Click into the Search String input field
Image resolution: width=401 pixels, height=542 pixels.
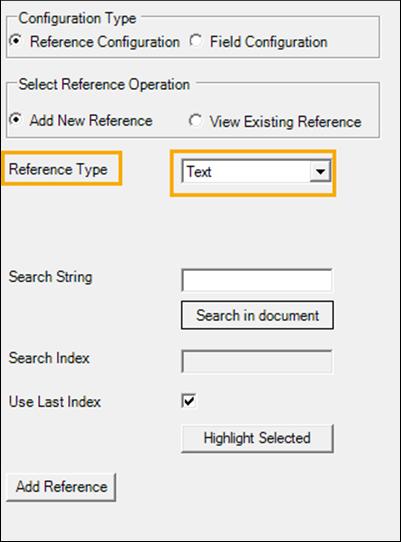coord(257,280)
